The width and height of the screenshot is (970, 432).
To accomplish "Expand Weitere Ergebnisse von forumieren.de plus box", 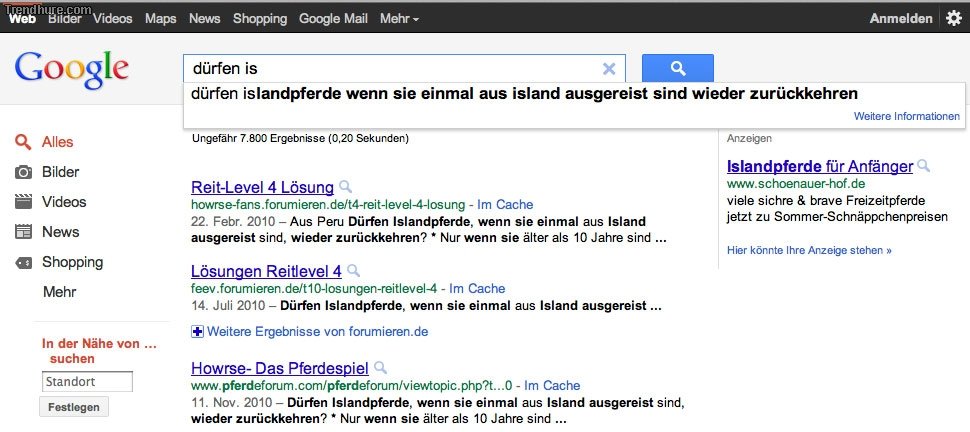I will tap(197, 331).
